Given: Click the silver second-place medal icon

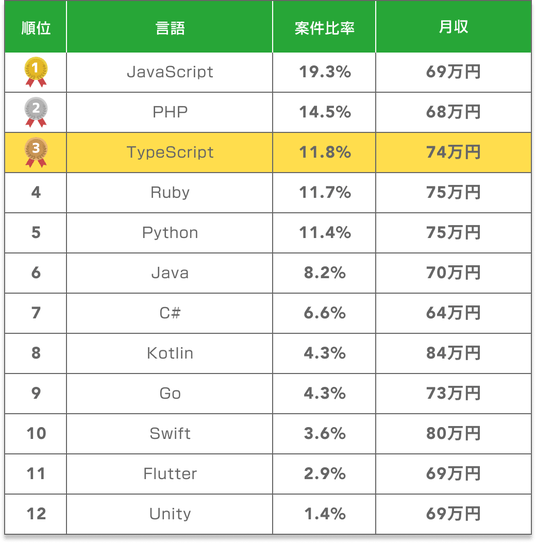Looking at the screenshot, I should tap(36, 112).
